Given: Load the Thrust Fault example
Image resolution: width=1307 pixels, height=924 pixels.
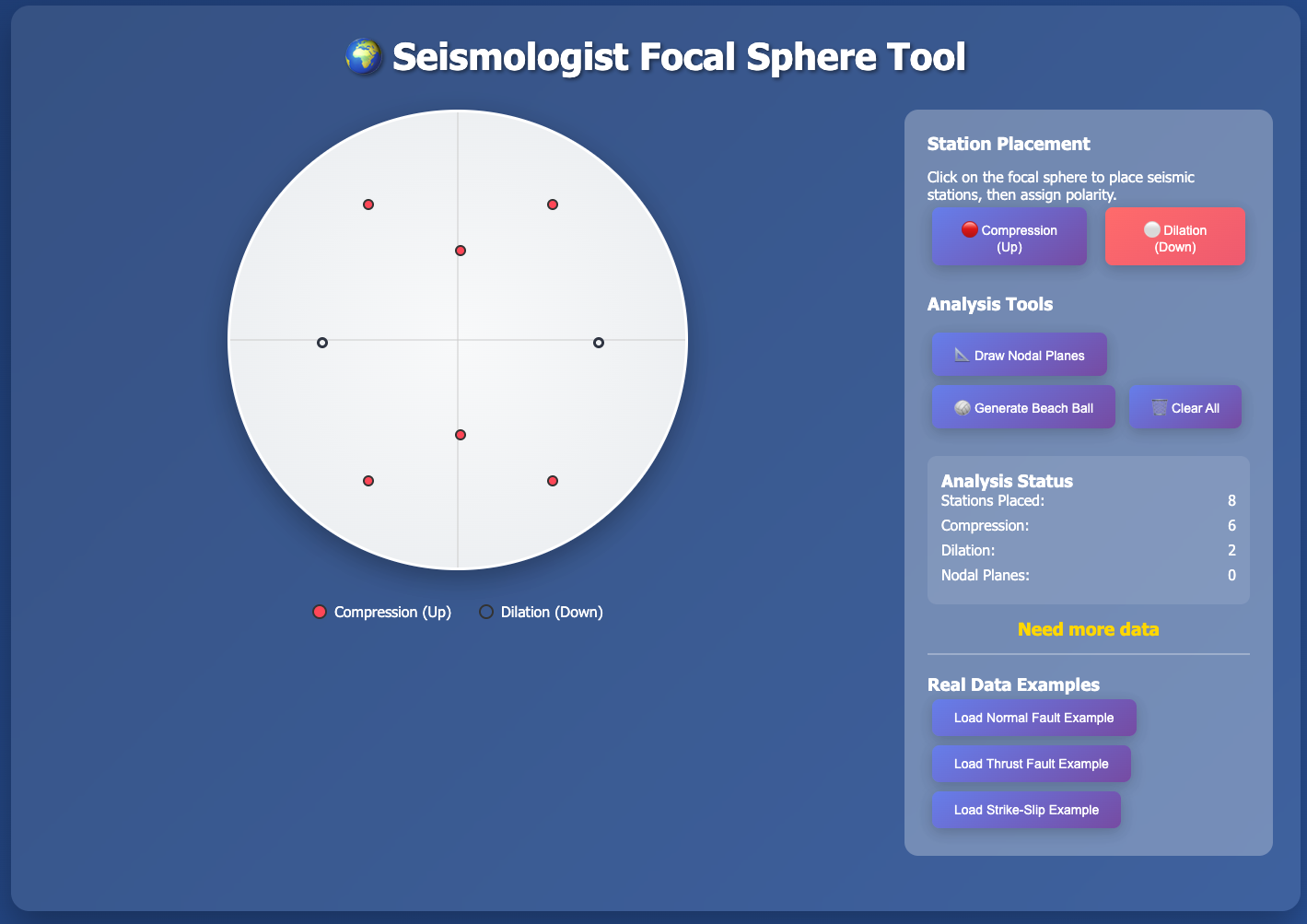Looking at the screenshot, I should 1031,764.
